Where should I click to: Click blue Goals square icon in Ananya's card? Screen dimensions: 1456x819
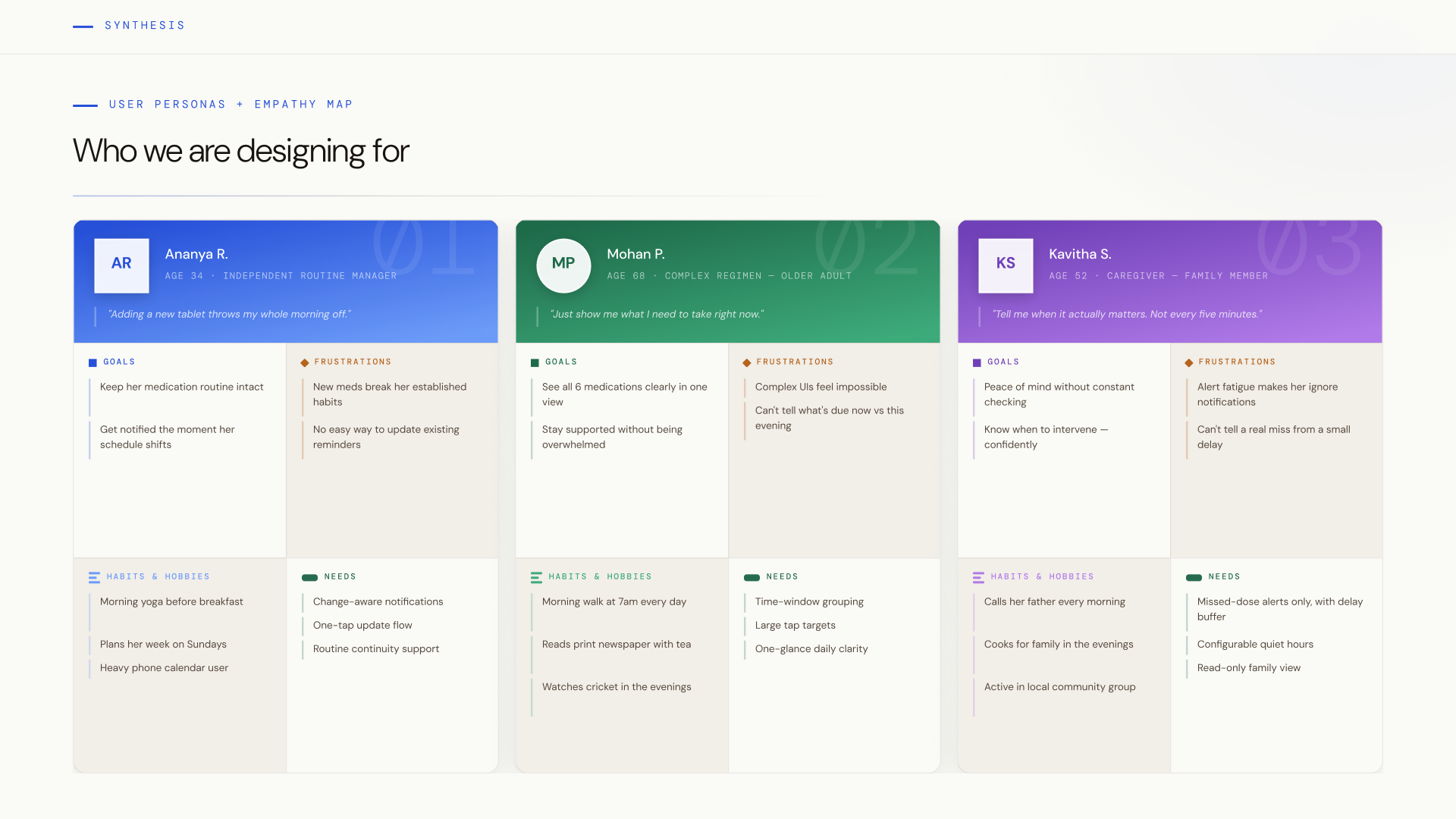click(93, 362)
